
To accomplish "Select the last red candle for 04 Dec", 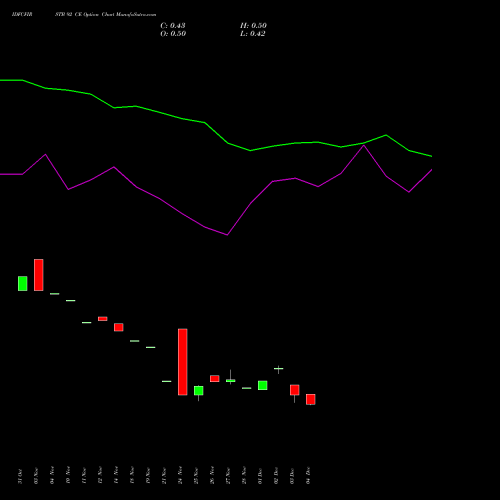I will pos(311,399).
